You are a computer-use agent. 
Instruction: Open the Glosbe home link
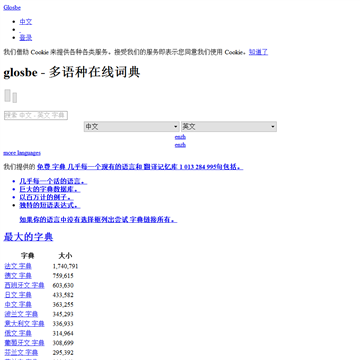pos(12,8)
